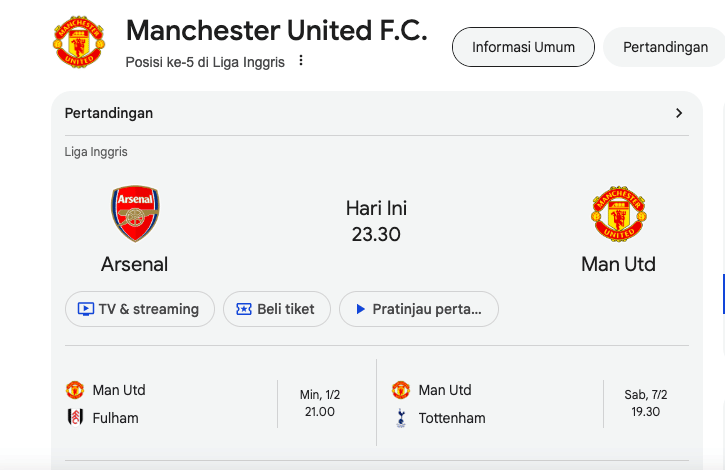Open the Man Utd vs Fulham match
Image resolution: width=725 pixels, height=470 pixels.
200,404
